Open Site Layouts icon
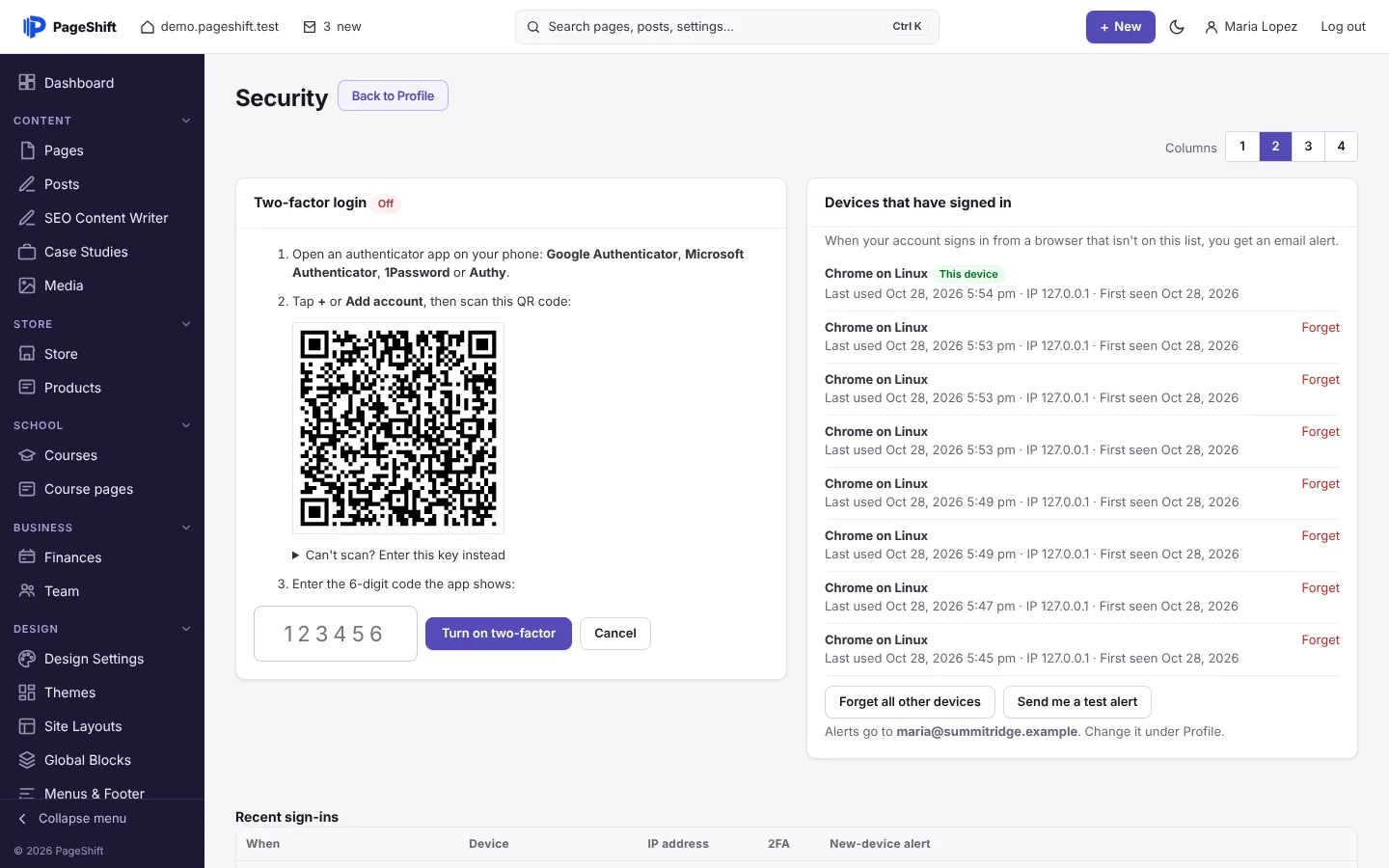This screenshot has height=868, width=1389. click(x=27, y=726)
